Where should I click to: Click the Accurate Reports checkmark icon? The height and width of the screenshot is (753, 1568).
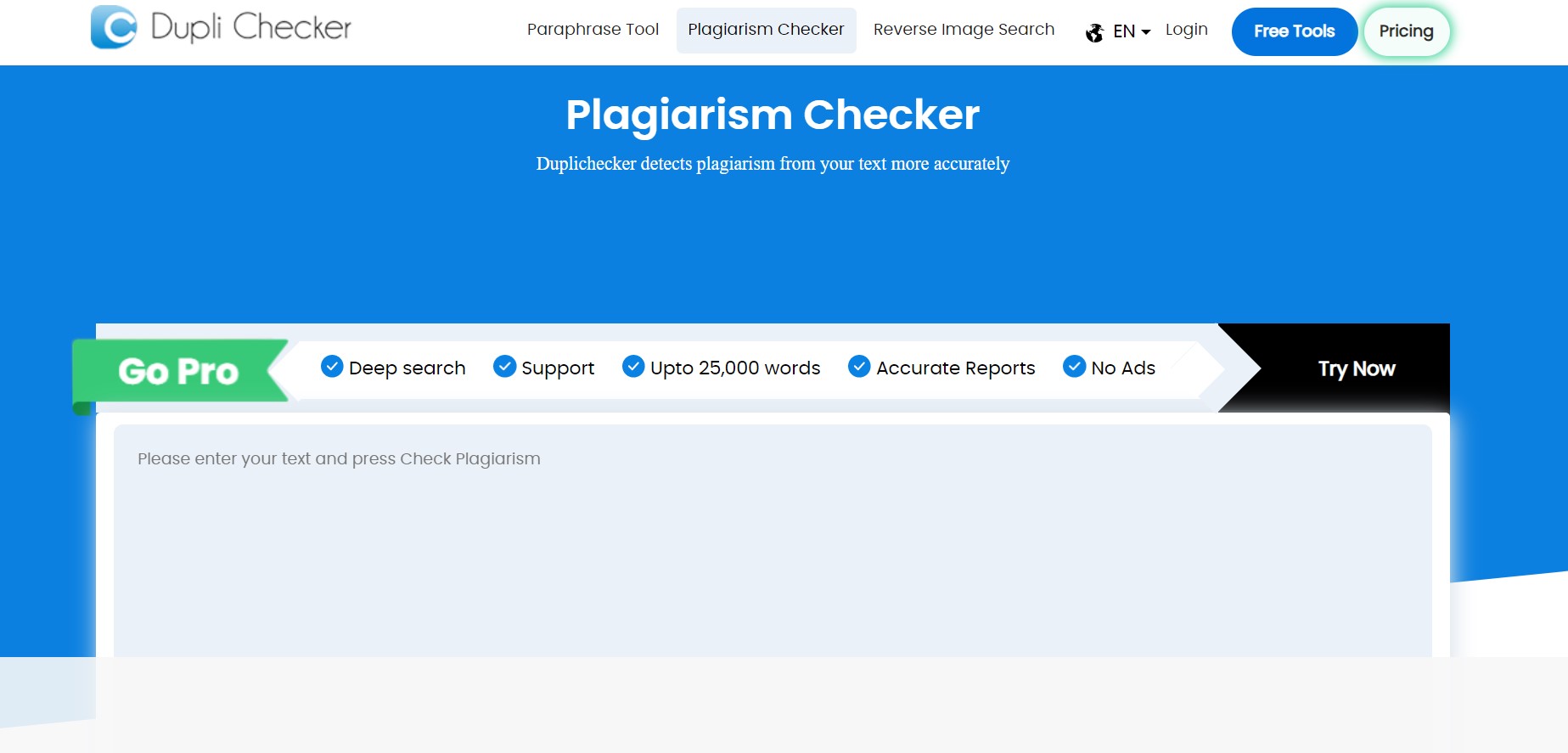click(x=859, y=367)
